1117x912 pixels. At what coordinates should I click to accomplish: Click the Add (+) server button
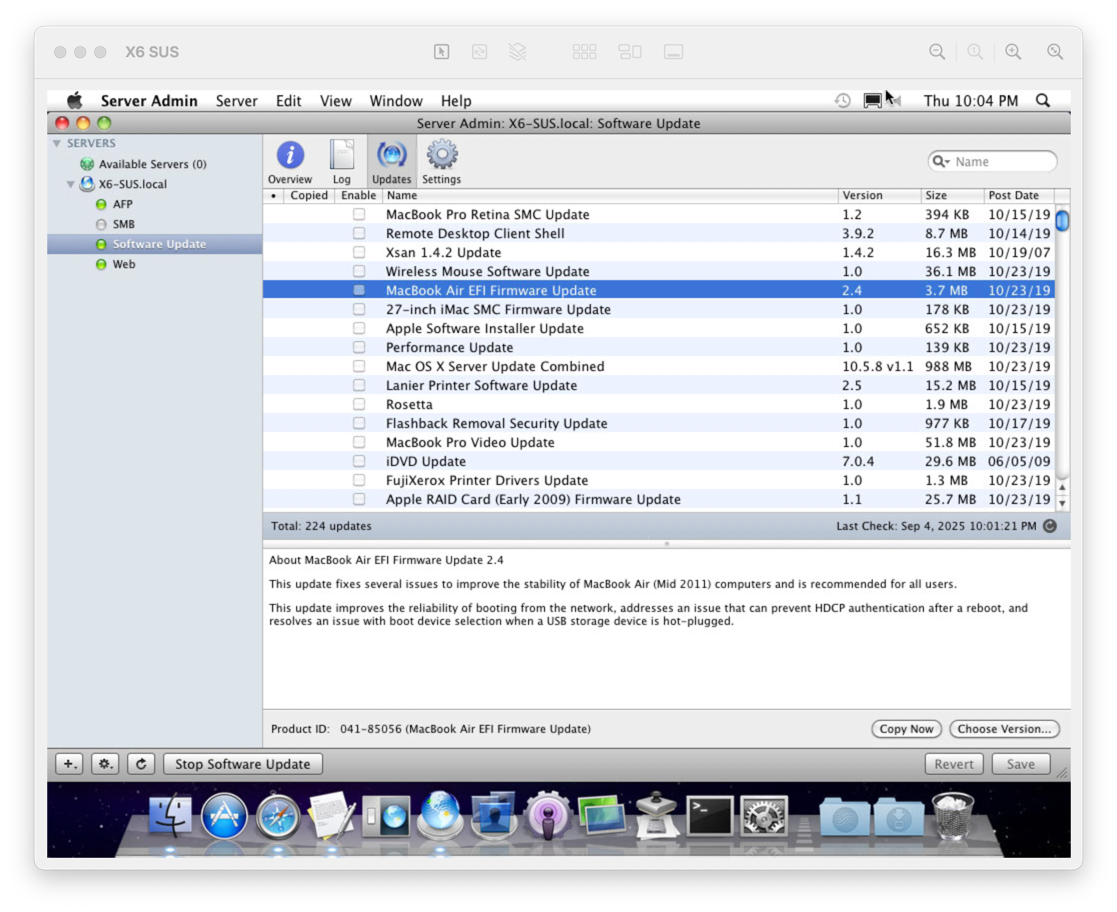click(69, 764)
